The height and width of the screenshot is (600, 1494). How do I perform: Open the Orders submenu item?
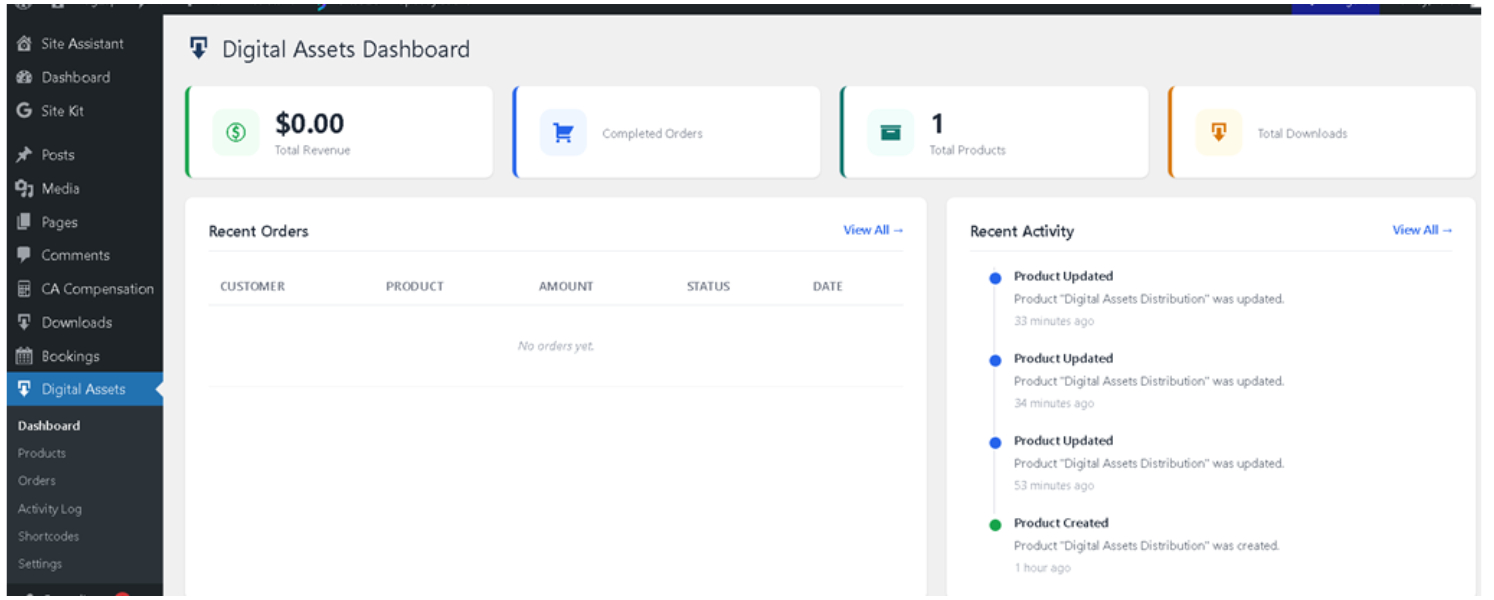click(x=37, y=481)
